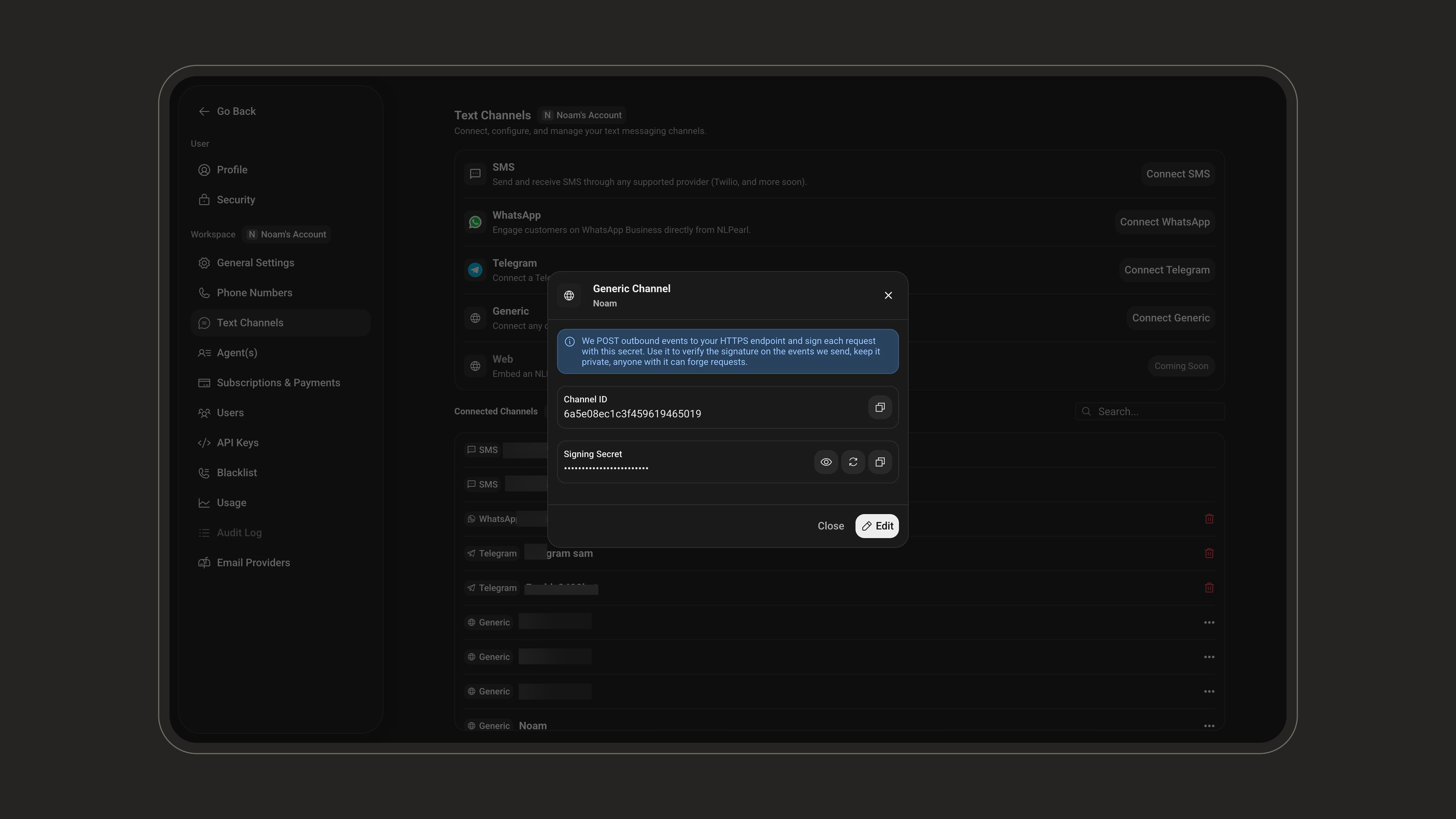Open Phone Numbers section
This screenshot has height=819, width=1456.
click(280, 293)
